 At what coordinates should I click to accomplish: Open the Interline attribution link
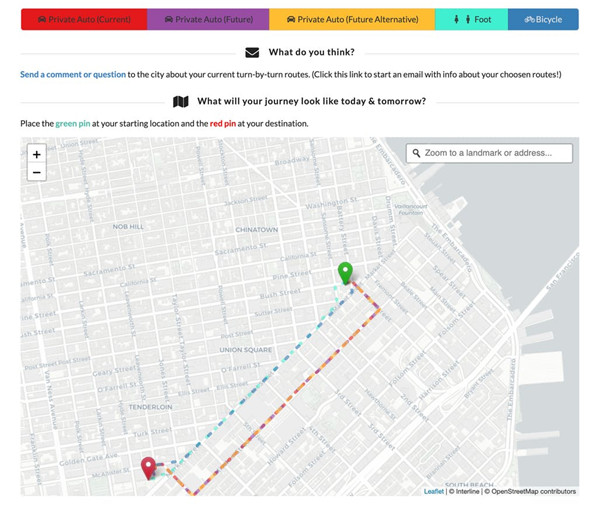(465, 491)
